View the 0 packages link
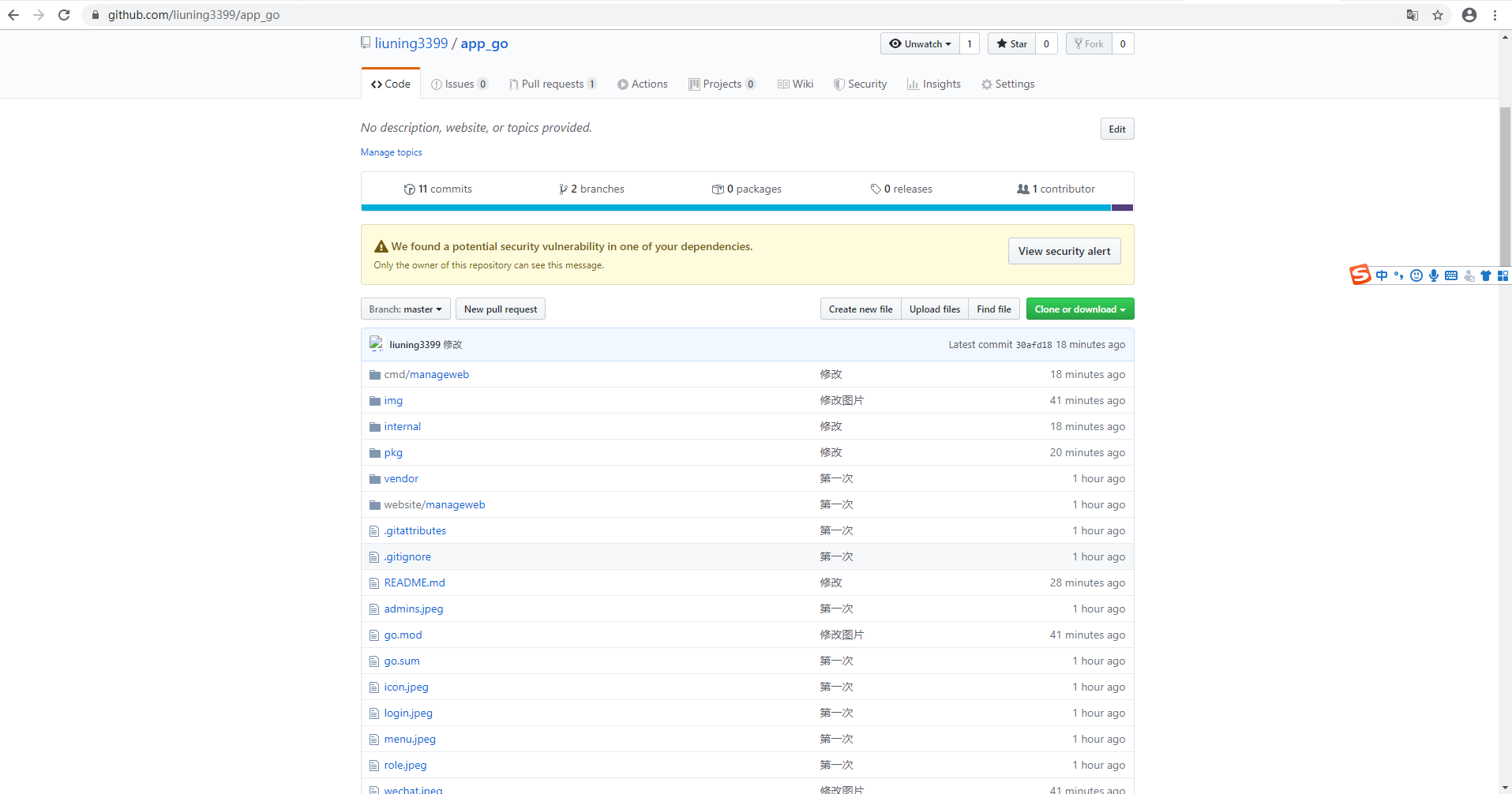1512x794 pixels. 747,189
